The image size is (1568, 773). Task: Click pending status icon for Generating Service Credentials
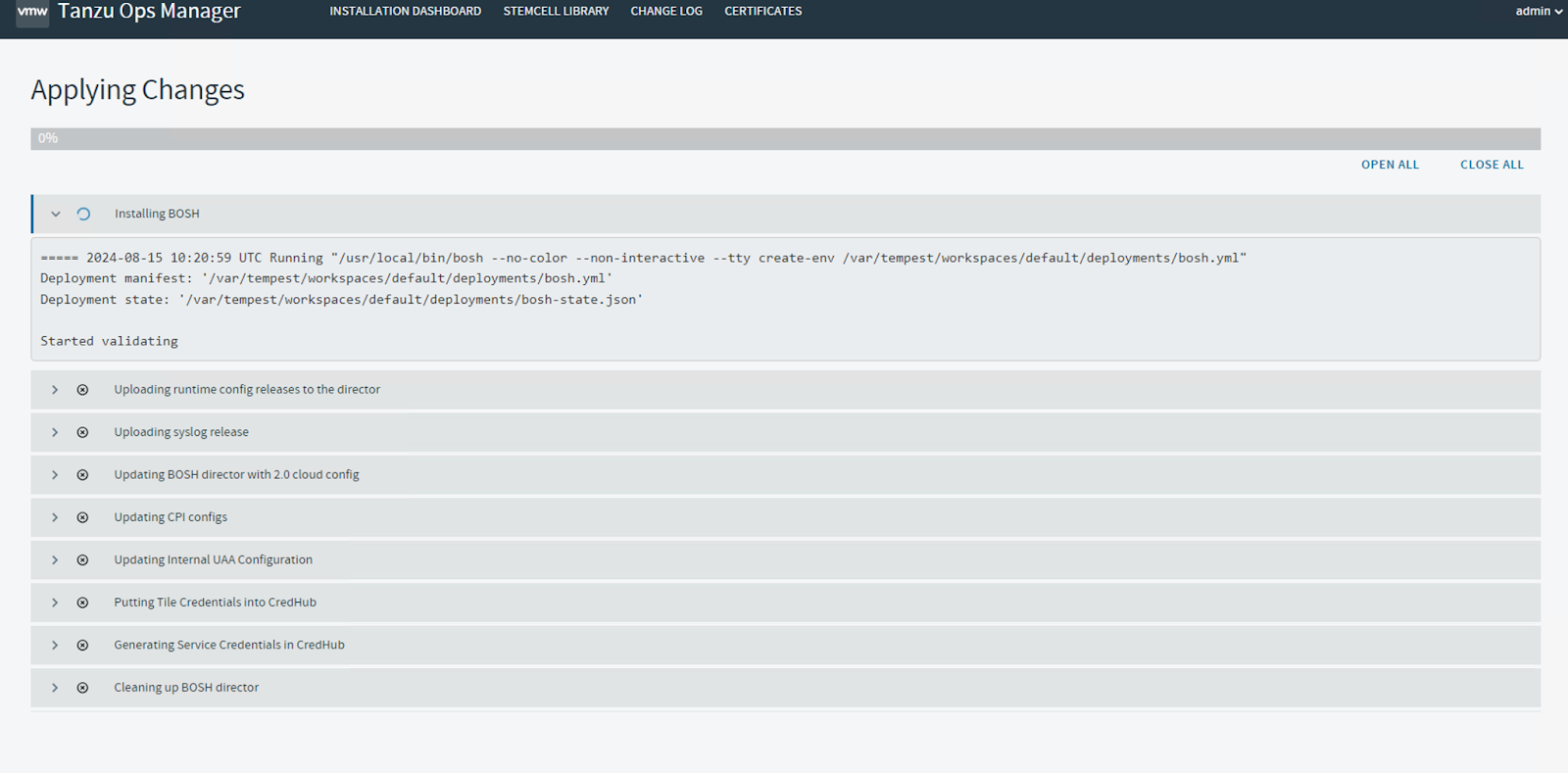[82, 646]
